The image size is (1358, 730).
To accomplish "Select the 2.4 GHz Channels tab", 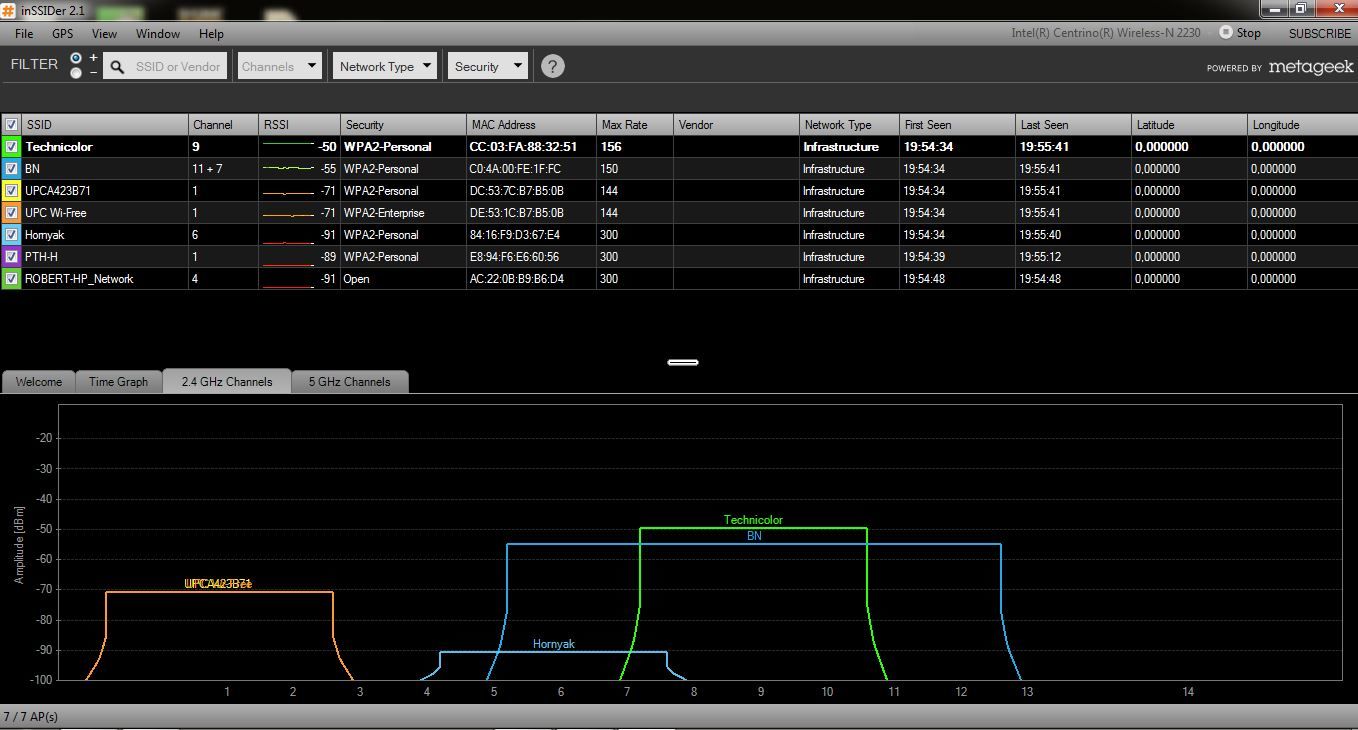I will pyautogui.click(x=227, y=381).
